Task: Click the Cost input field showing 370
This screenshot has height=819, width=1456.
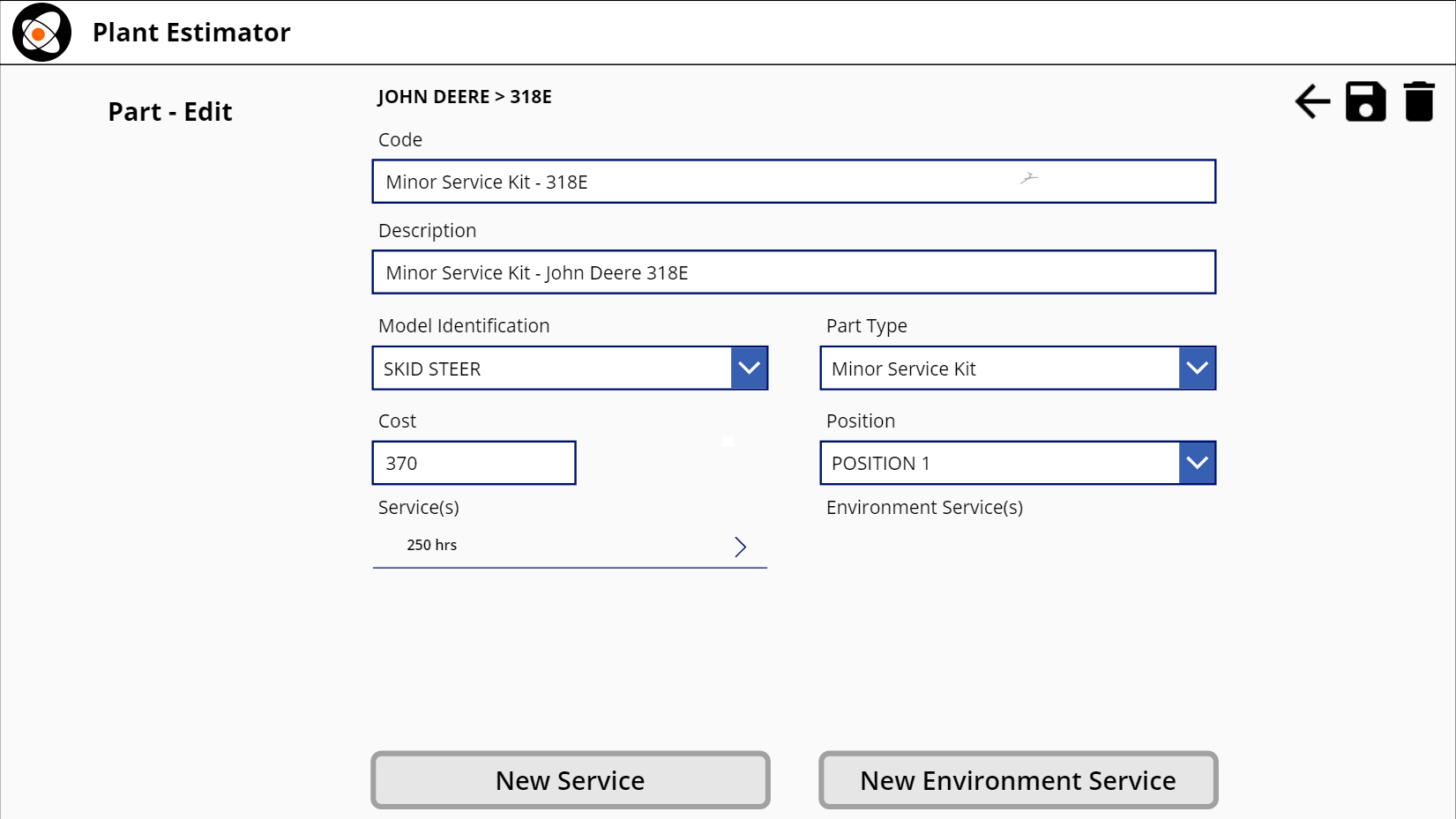Action: tap(474, 463)
